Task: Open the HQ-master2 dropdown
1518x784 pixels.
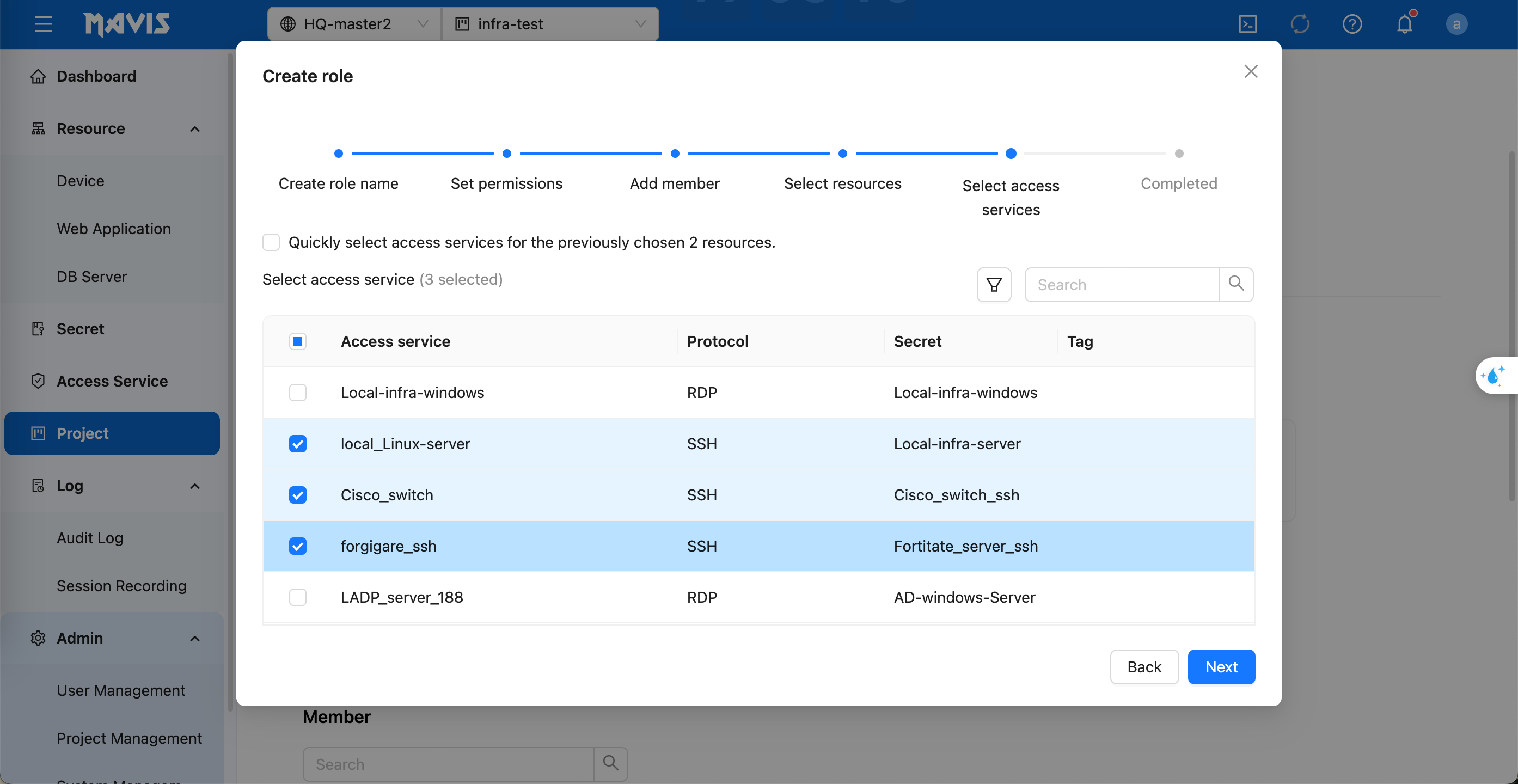Action: [x=353, y=24]
